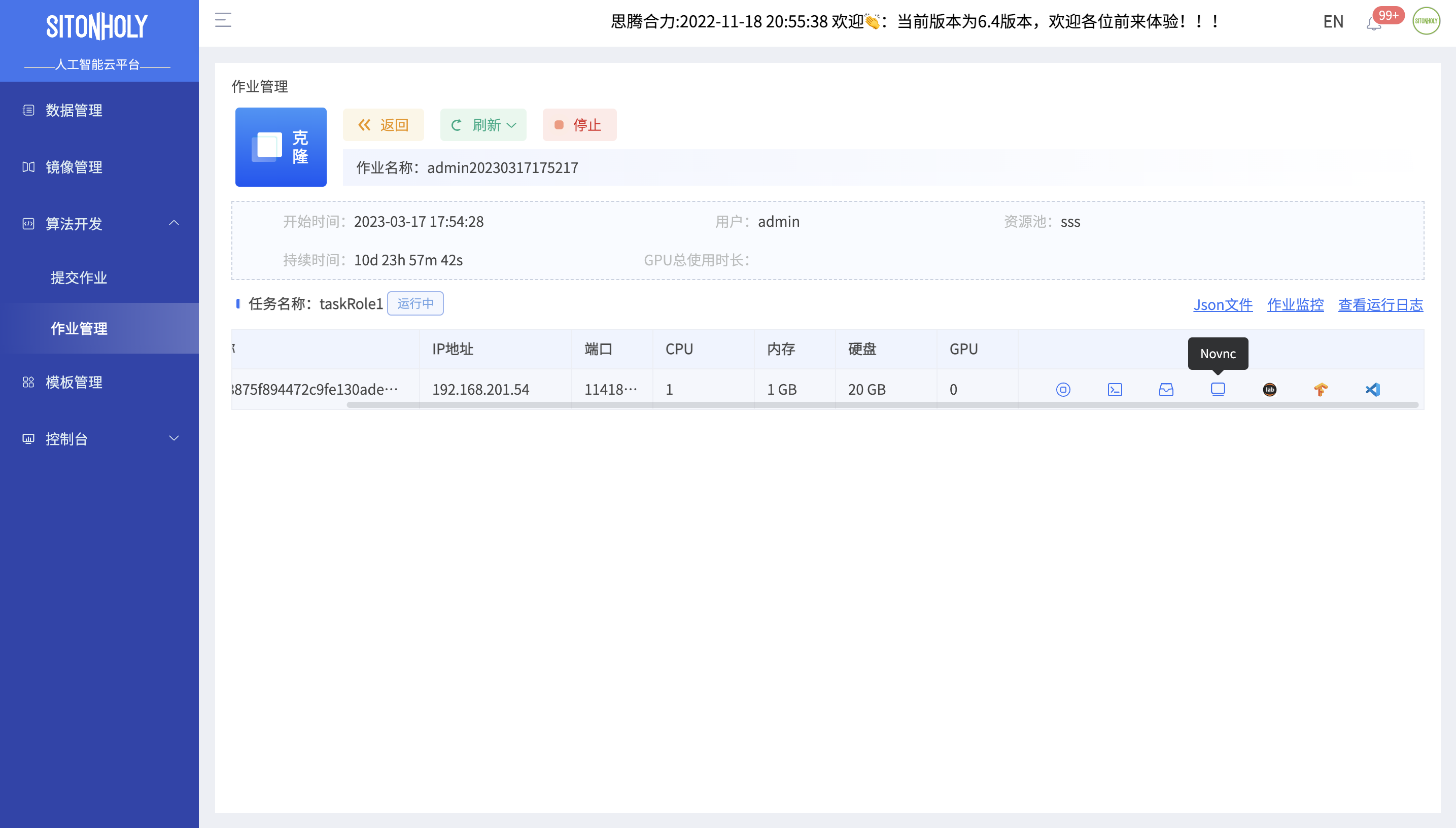Click the IP cell 192.168.201.54
This screenshot has width=1456, height=828.
click(x=480, y=390)
